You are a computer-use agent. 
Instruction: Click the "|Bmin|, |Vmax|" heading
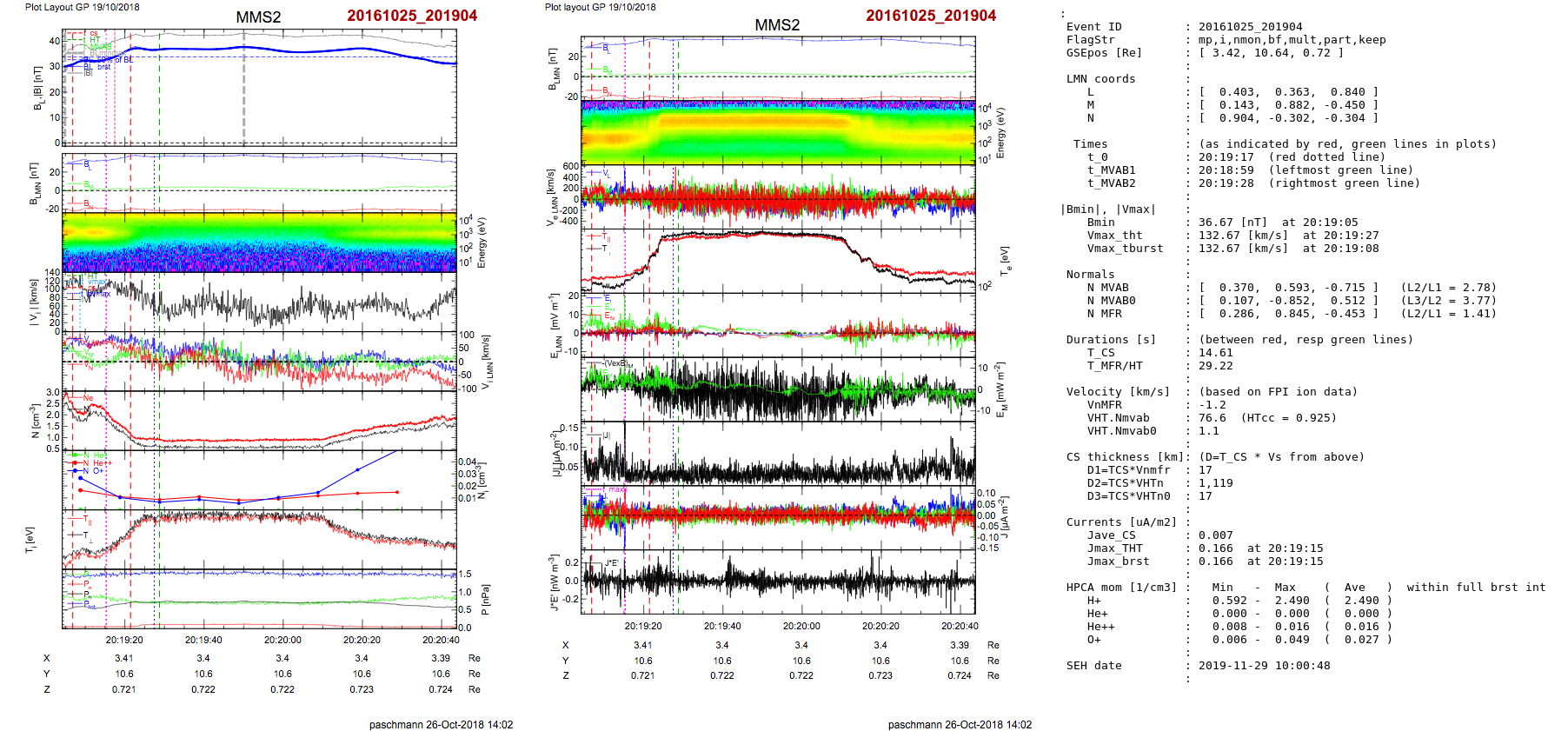pyautogui.click(x=1108, y=209)
